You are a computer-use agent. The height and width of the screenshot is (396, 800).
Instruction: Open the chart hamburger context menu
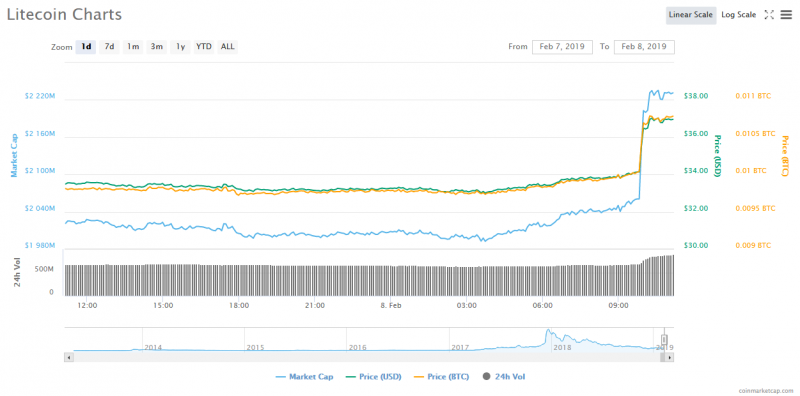(786, 15)
